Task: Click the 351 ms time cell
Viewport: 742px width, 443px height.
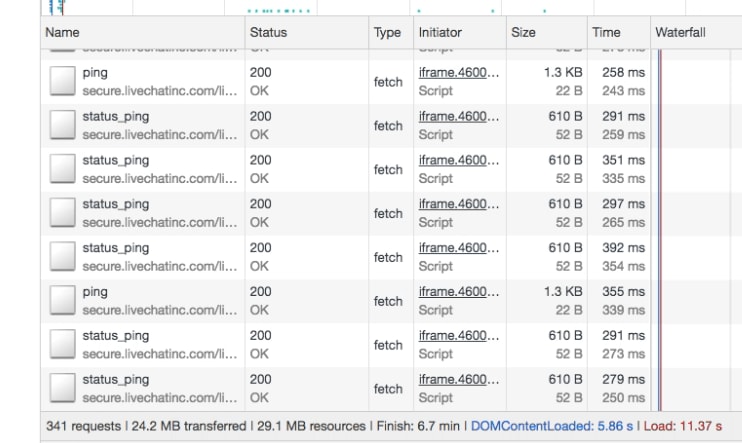Action: [623, 160]
